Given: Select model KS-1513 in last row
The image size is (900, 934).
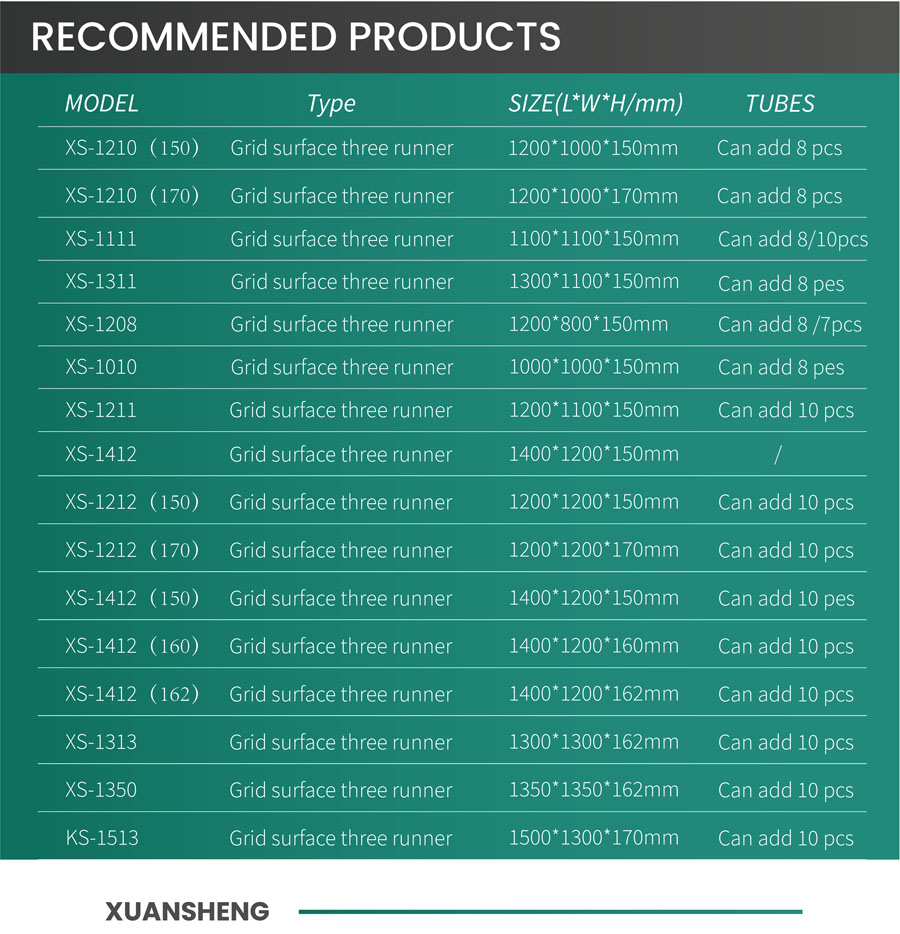Looking at the screenshot, I should [x=102, y=838].
